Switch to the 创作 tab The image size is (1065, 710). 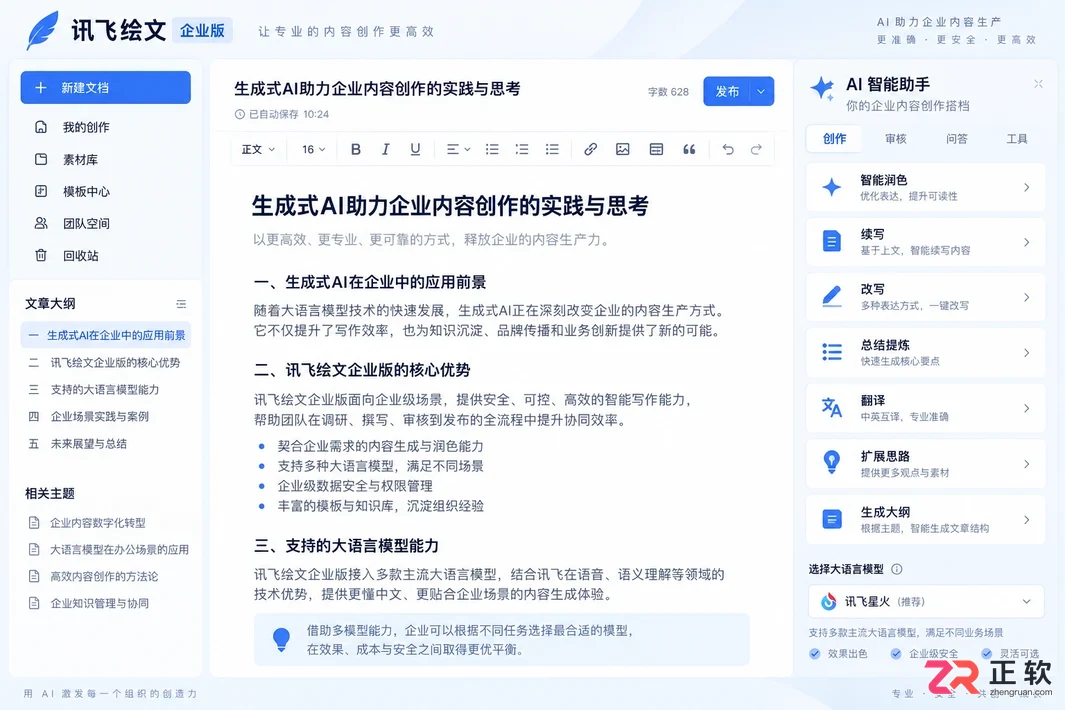[x=834, y=139]
